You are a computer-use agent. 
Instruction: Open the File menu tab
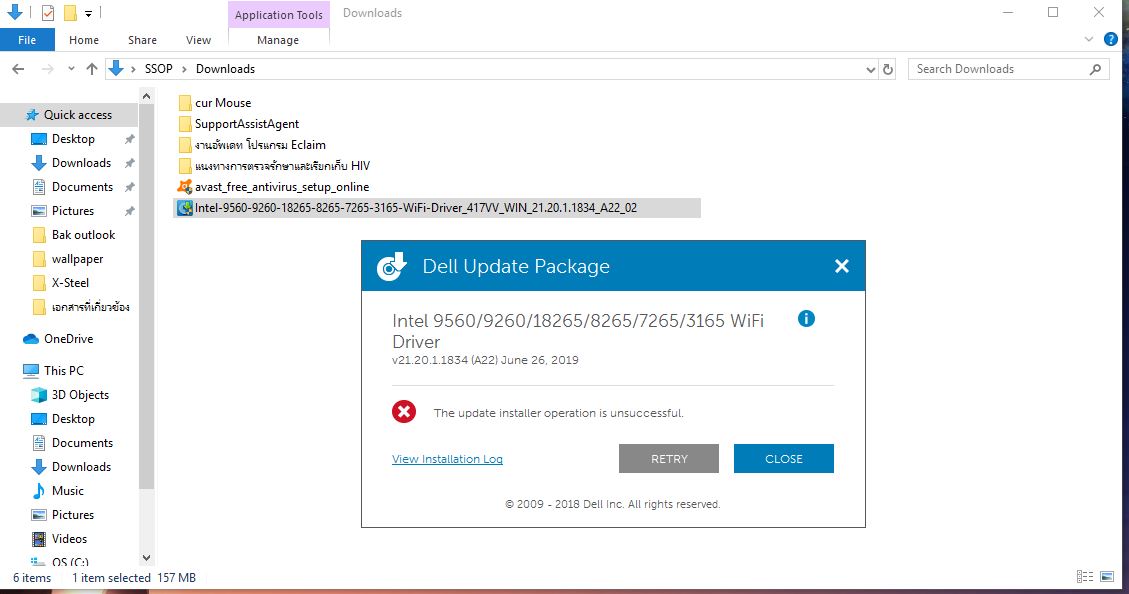coord(27,40)
